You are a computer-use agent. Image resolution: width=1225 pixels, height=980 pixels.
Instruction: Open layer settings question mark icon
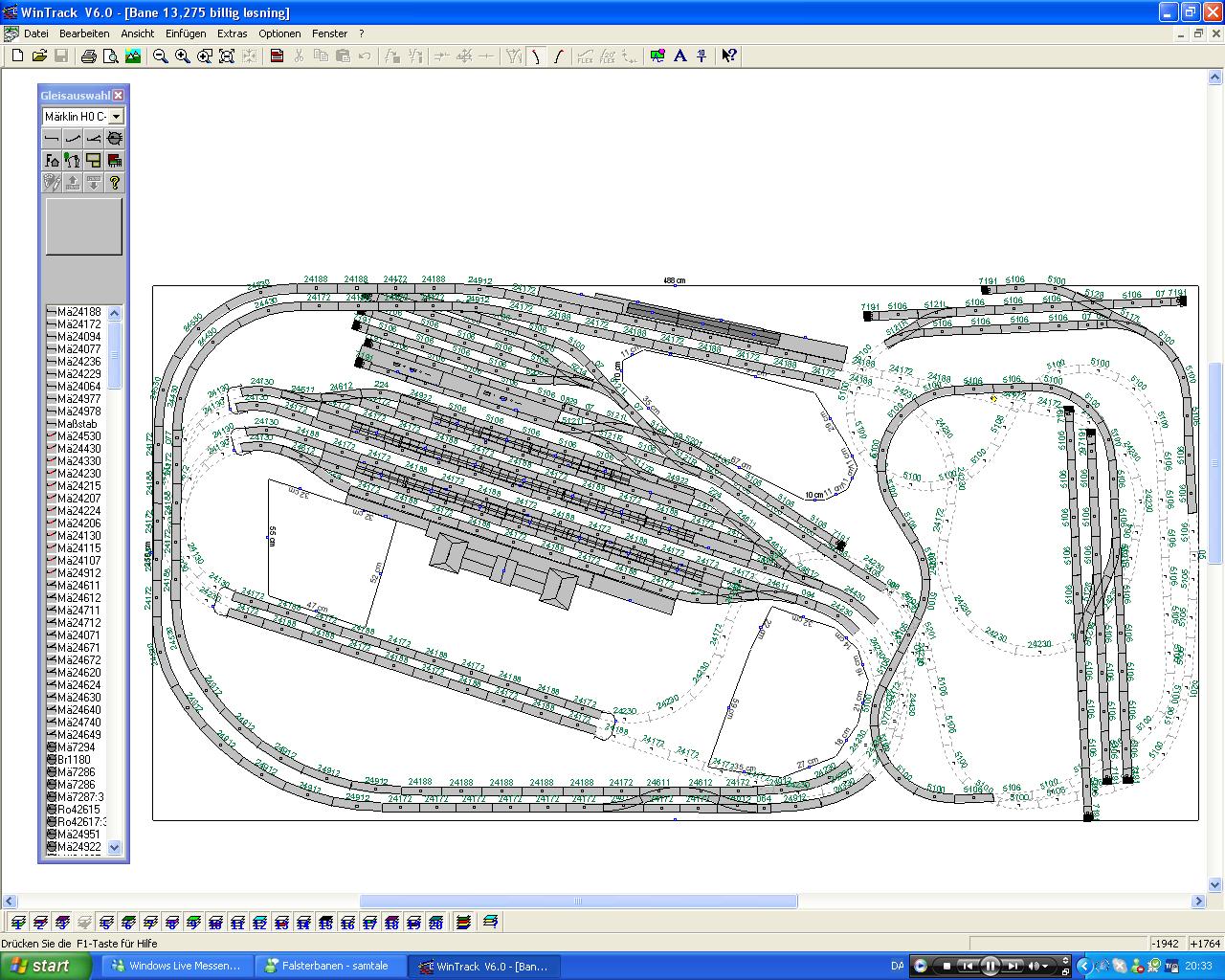pyautogui.click(x=491, y=923)
